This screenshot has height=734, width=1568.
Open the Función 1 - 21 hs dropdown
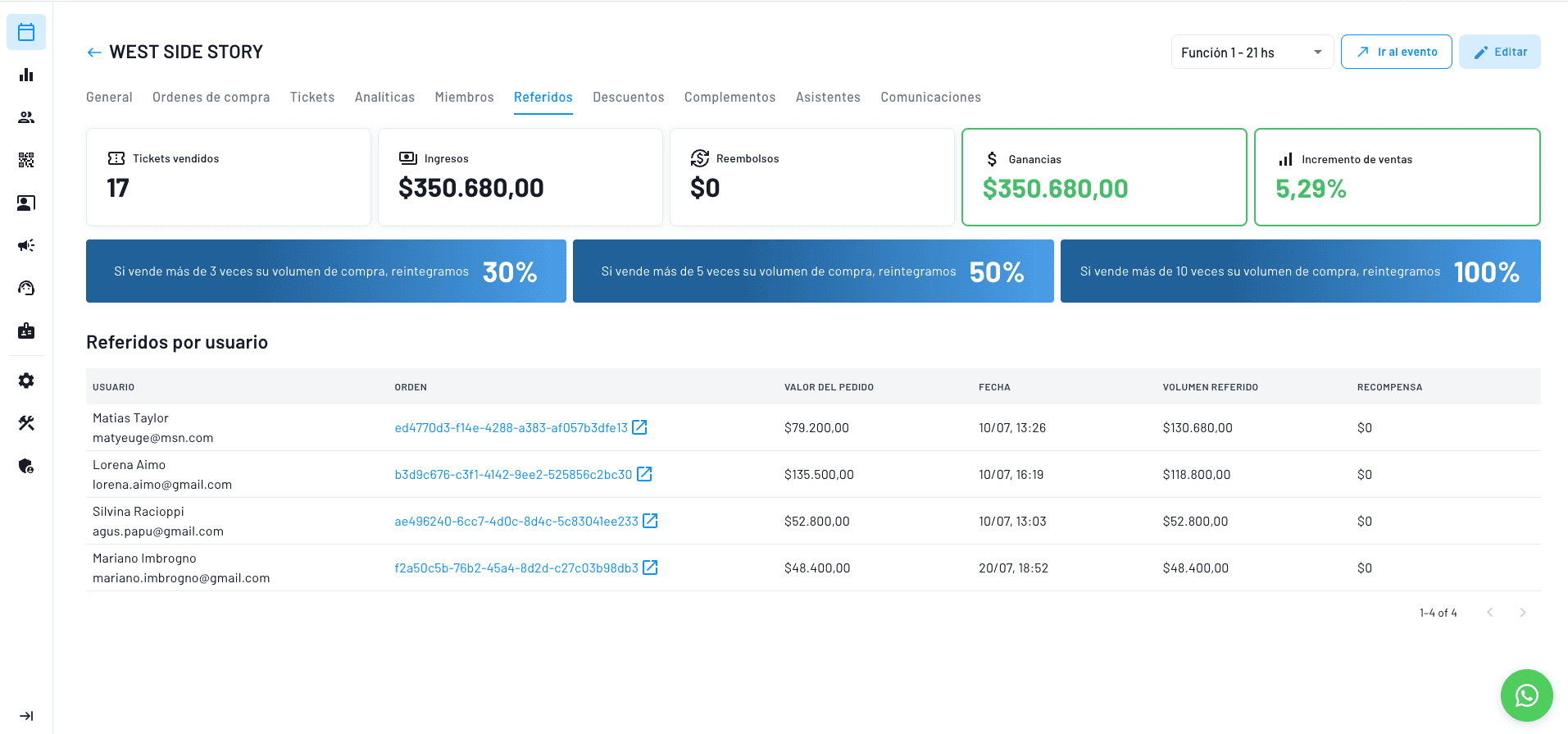pyautogui.click(x=1252, y=52)
